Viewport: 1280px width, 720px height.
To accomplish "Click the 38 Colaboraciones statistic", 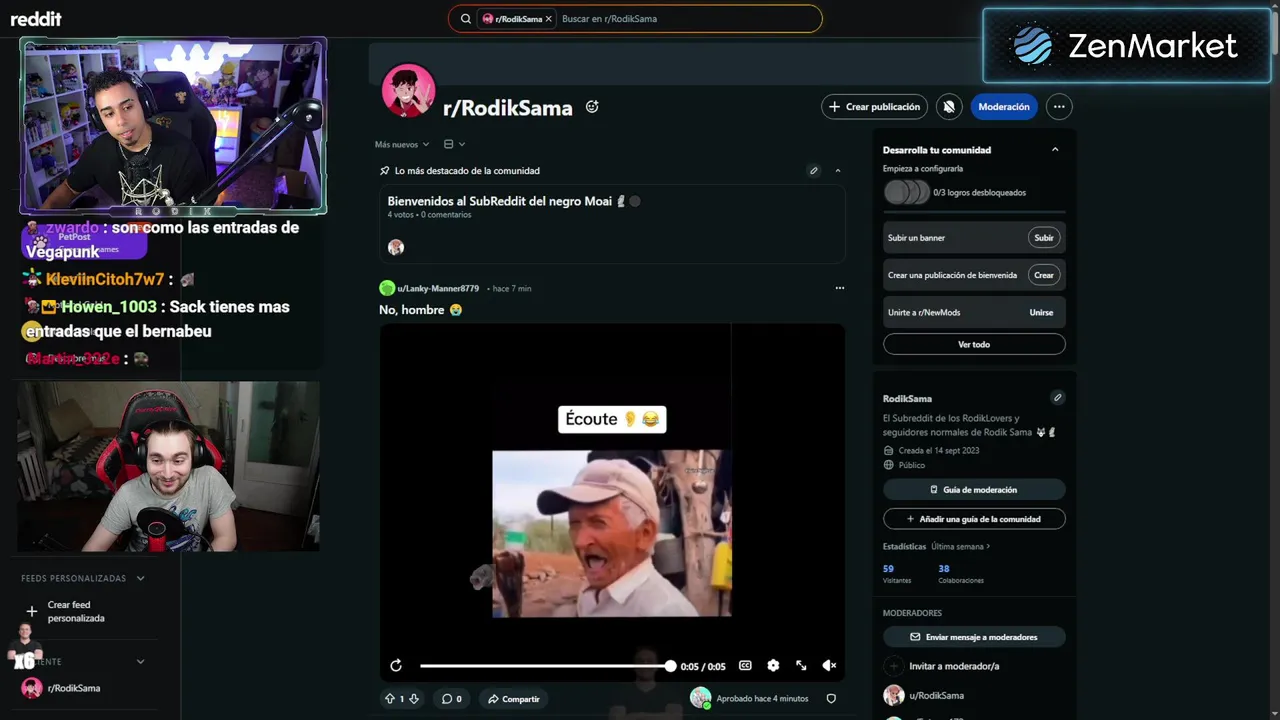I will pos(960,574).
